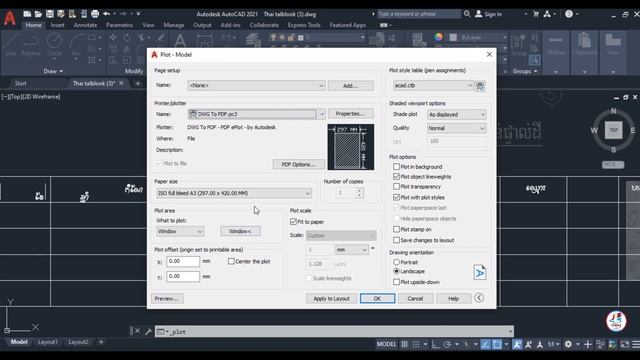Select the Line tool in Draw panel
The width and height of the screenshot is (640, 360).
click(11, 45)
